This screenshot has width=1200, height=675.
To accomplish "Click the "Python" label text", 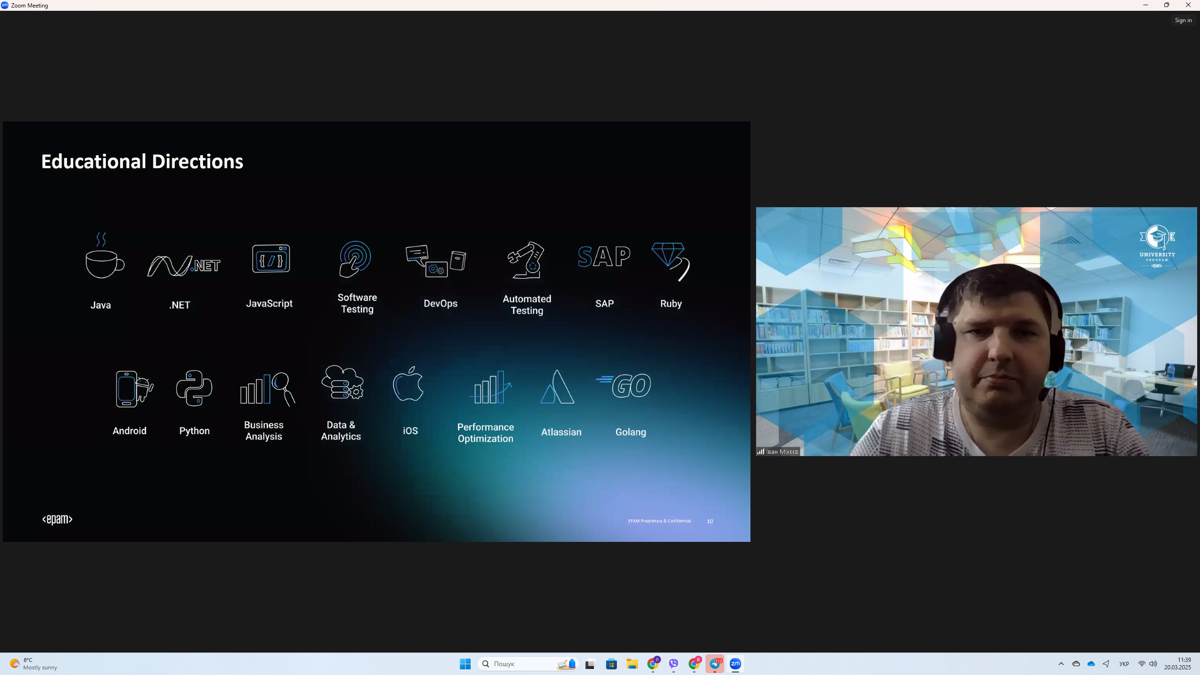I will click(194, 431).
